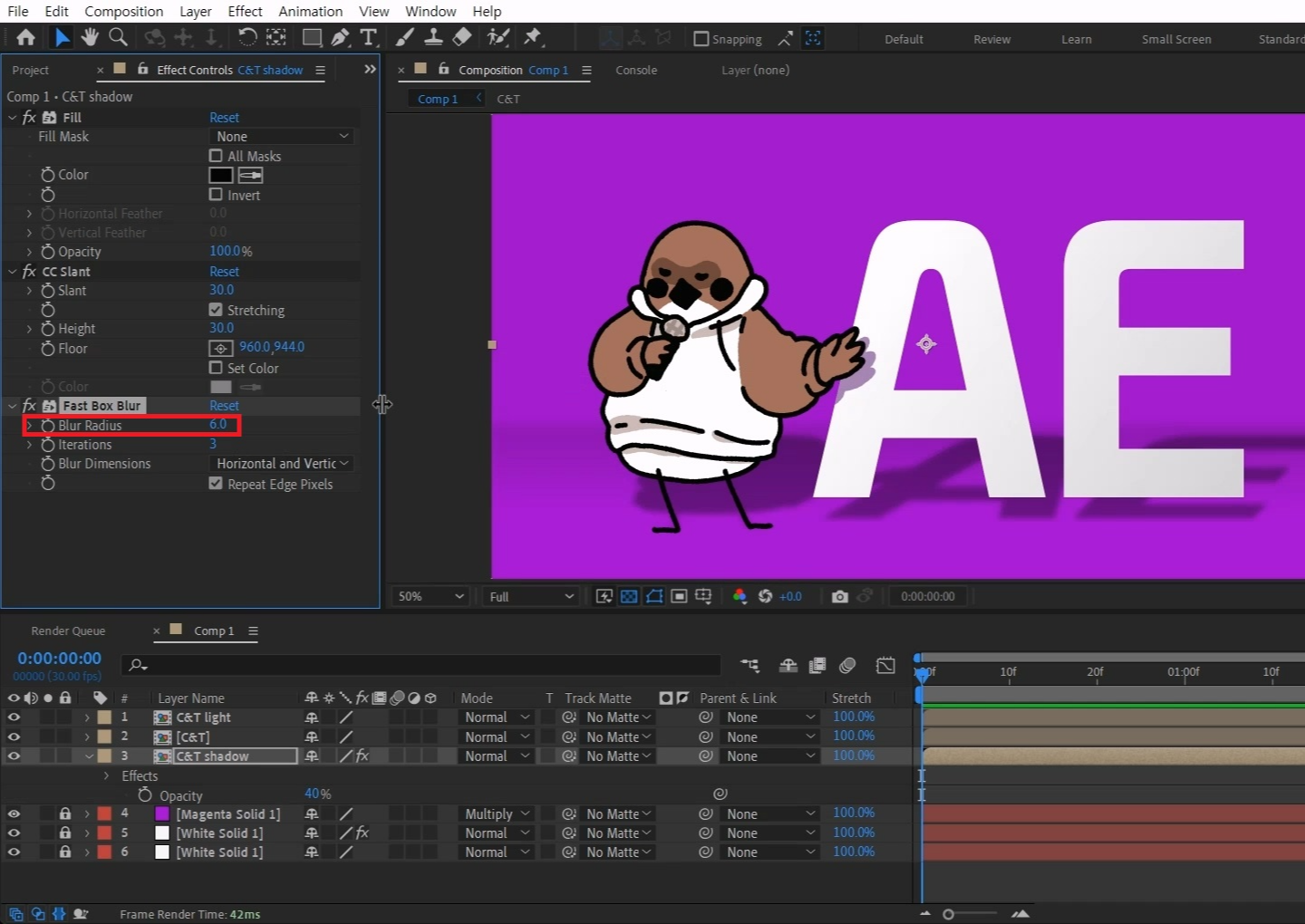Toggle mask and shape path visibility
Image resolution: width=1305 pixels, height=924 pixels.
pyautogui.click(x=654, y=596)
